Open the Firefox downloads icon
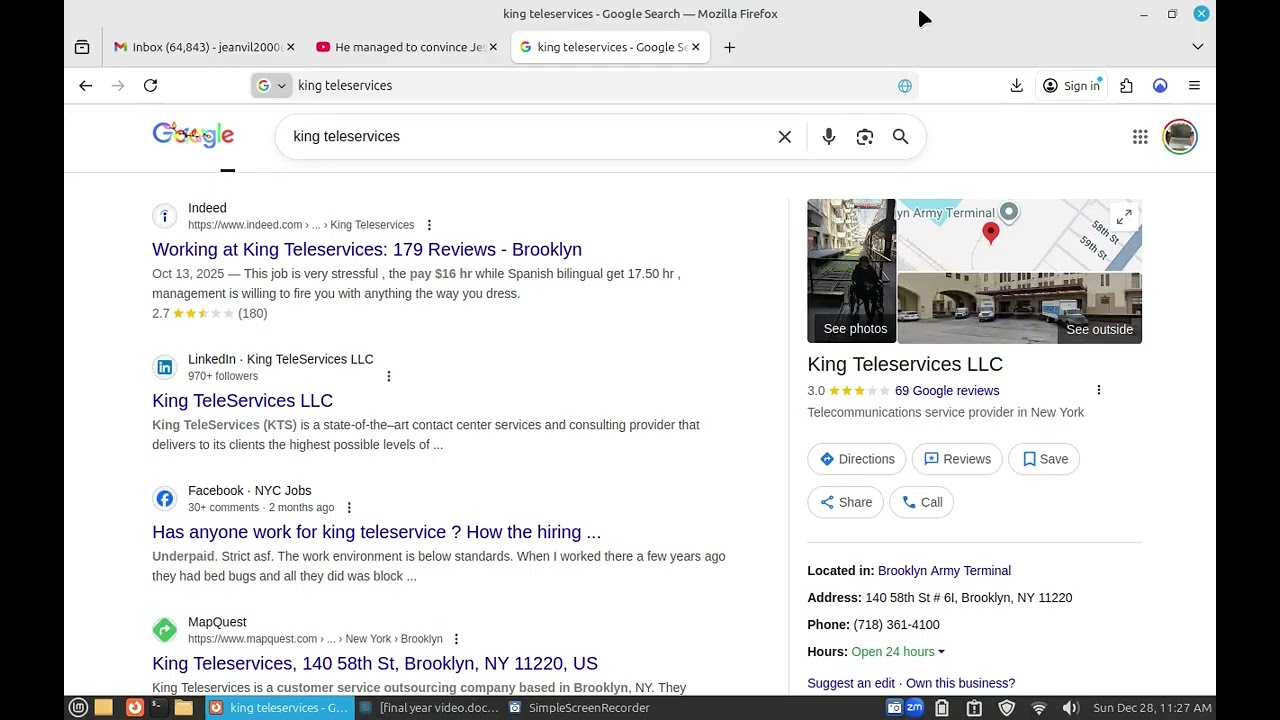1280x720 pixels. tap(1016, 86)
